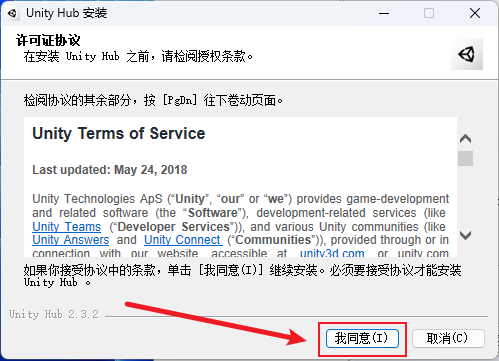Viewport: 499px width, 361px height.
Task: Click the greyed-out maximize button
Action: click(x=429, y=13)
